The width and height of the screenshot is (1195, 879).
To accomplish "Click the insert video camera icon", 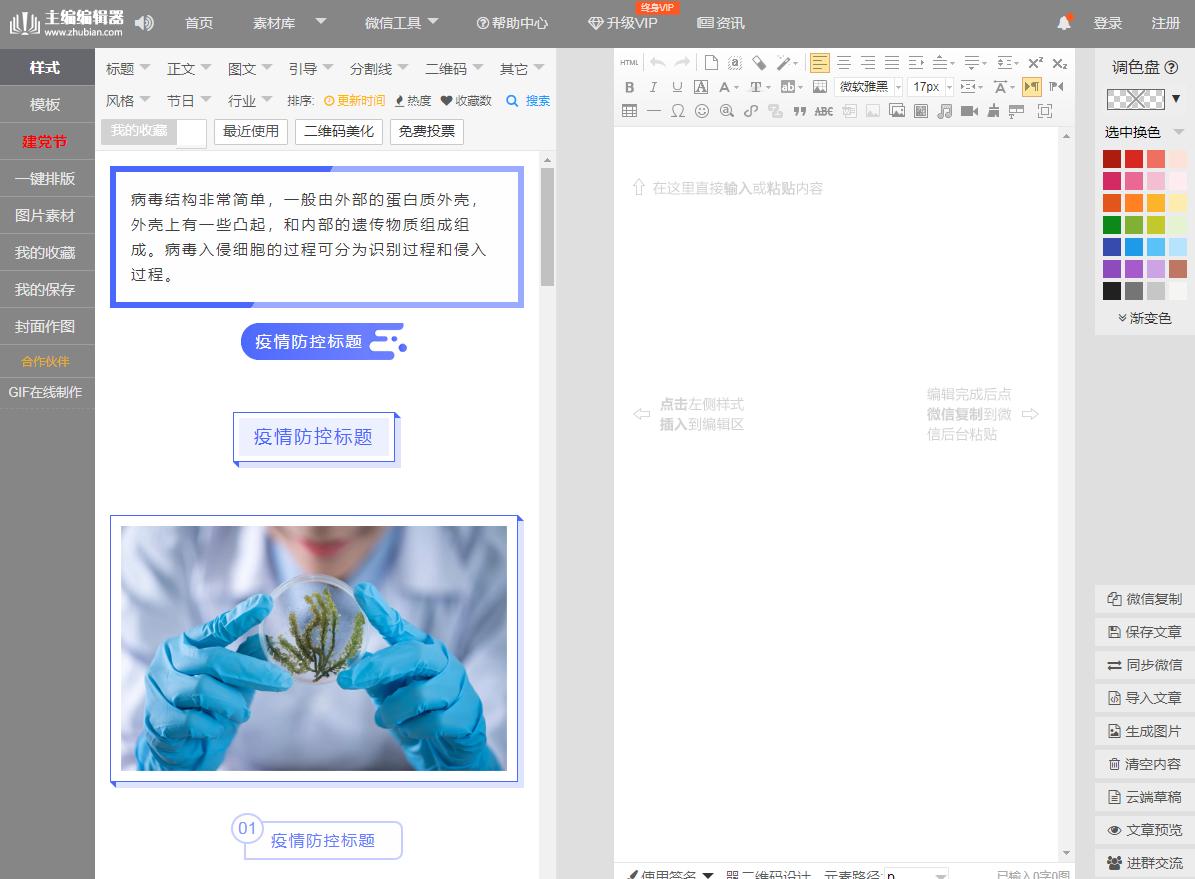I will 968,111.
